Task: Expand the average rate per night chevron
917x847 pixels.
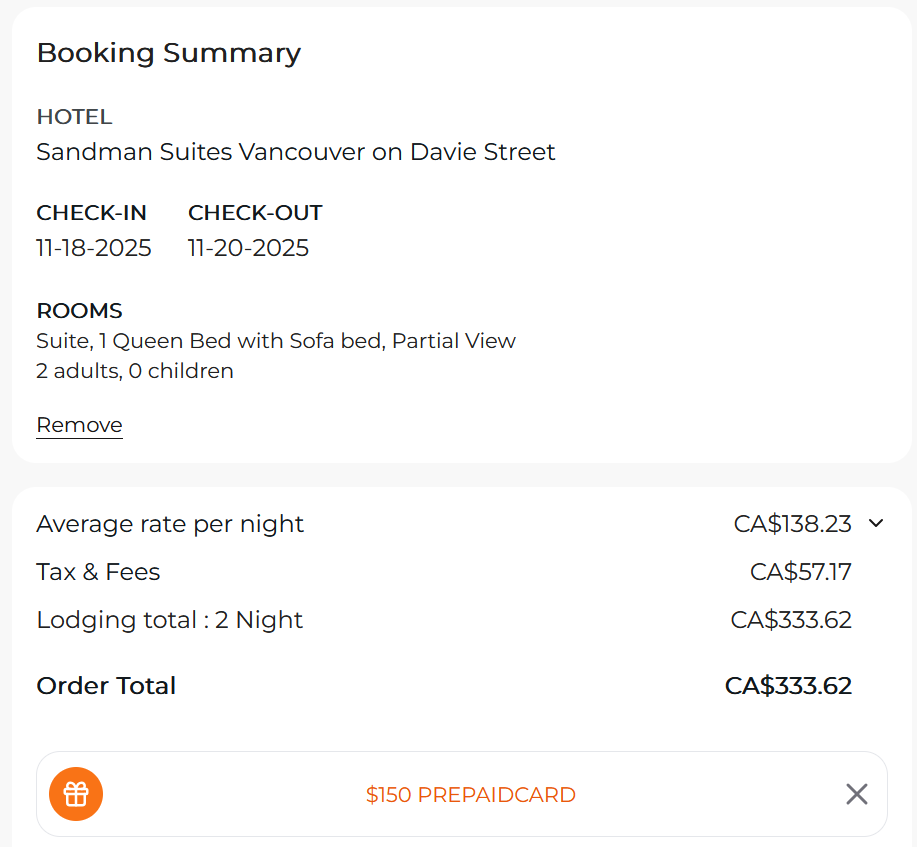Action: [x=876, y=523]
